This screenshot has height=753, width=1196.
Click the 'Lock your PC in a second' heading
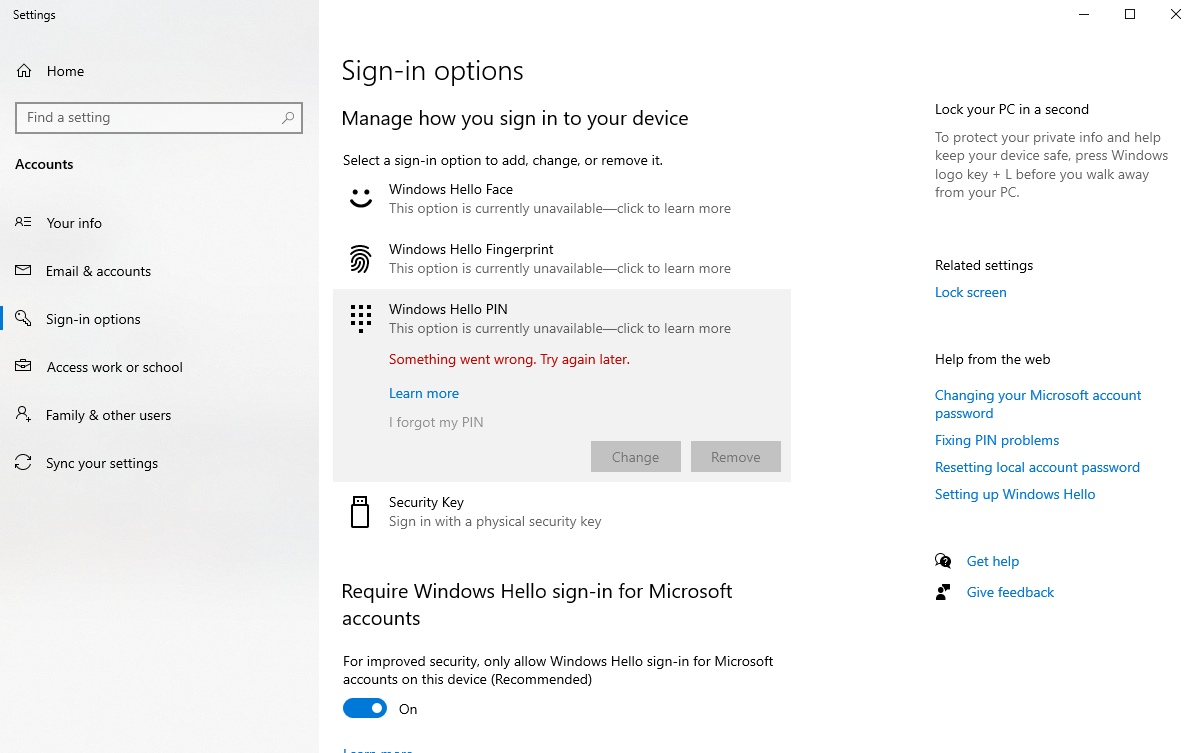click(1011, 109)
